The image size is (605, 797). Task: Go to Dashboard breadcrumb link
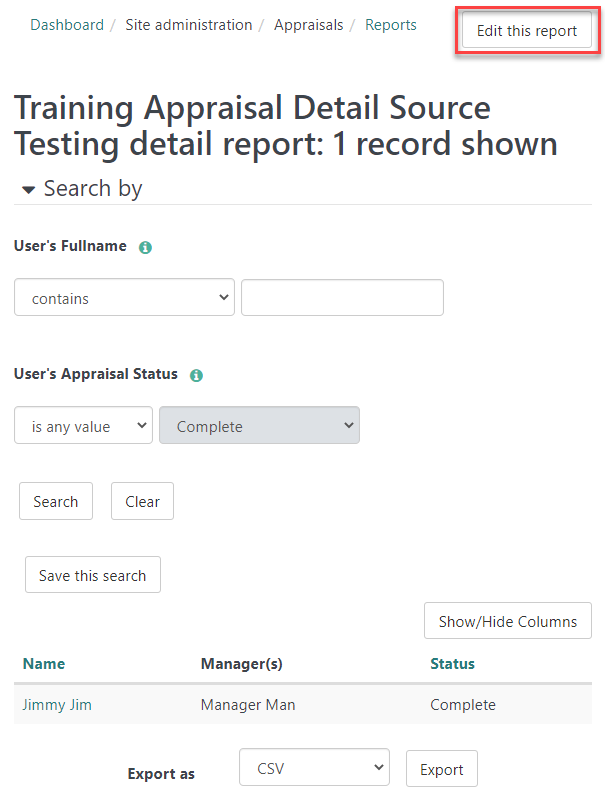[x=67, y=25]
